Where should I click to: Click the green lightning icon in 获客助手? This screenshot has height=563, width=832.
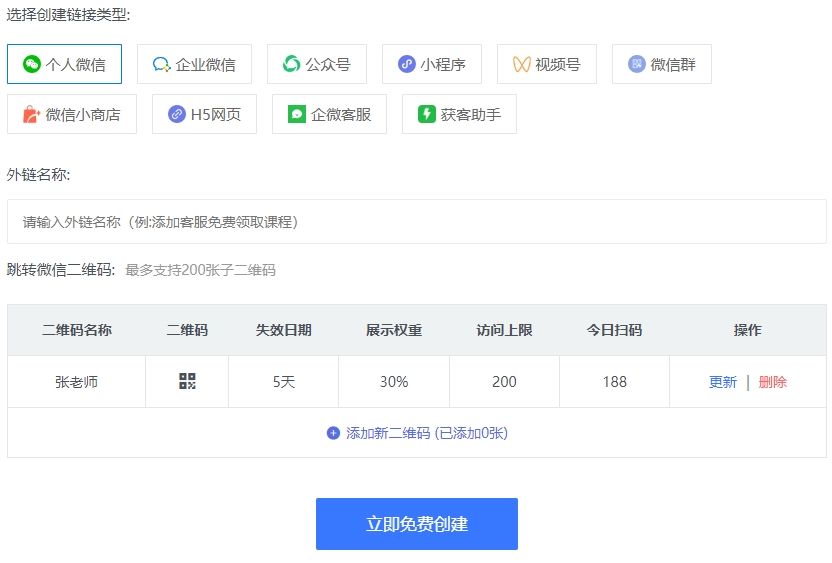427,114
